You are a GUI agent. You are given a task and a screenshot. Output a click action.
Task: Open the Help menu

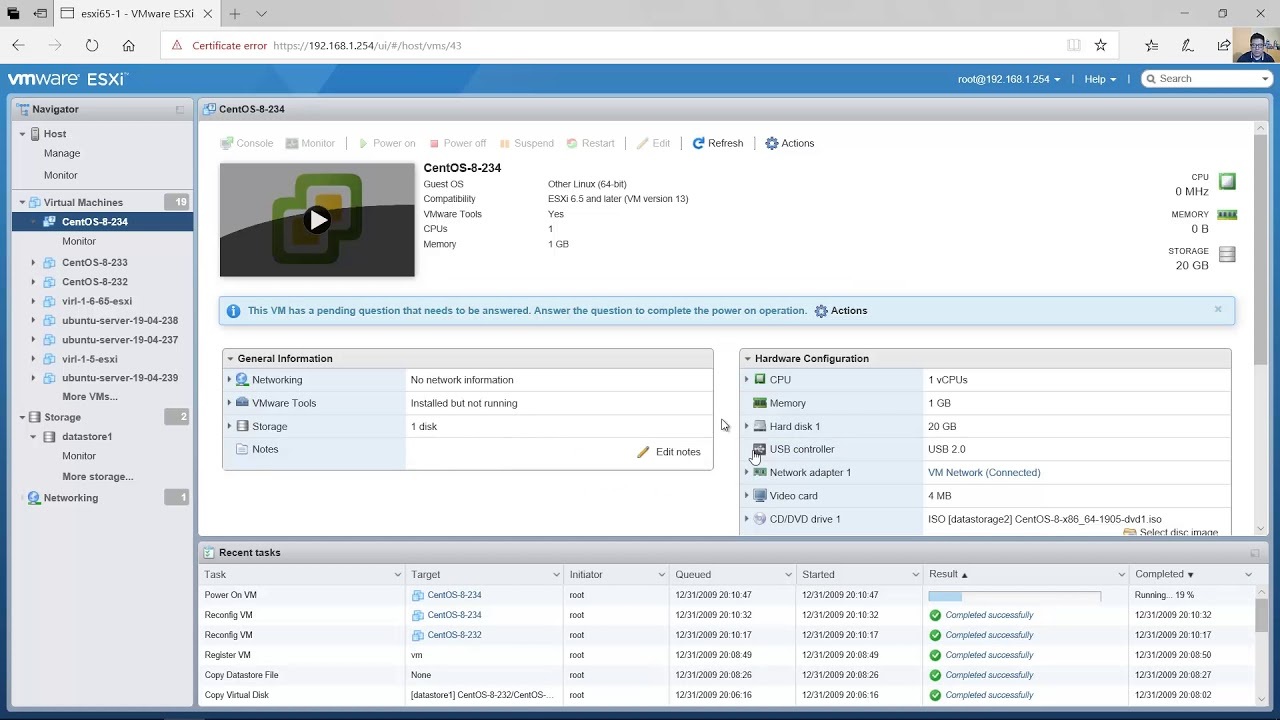click(x=1100, y=79)
